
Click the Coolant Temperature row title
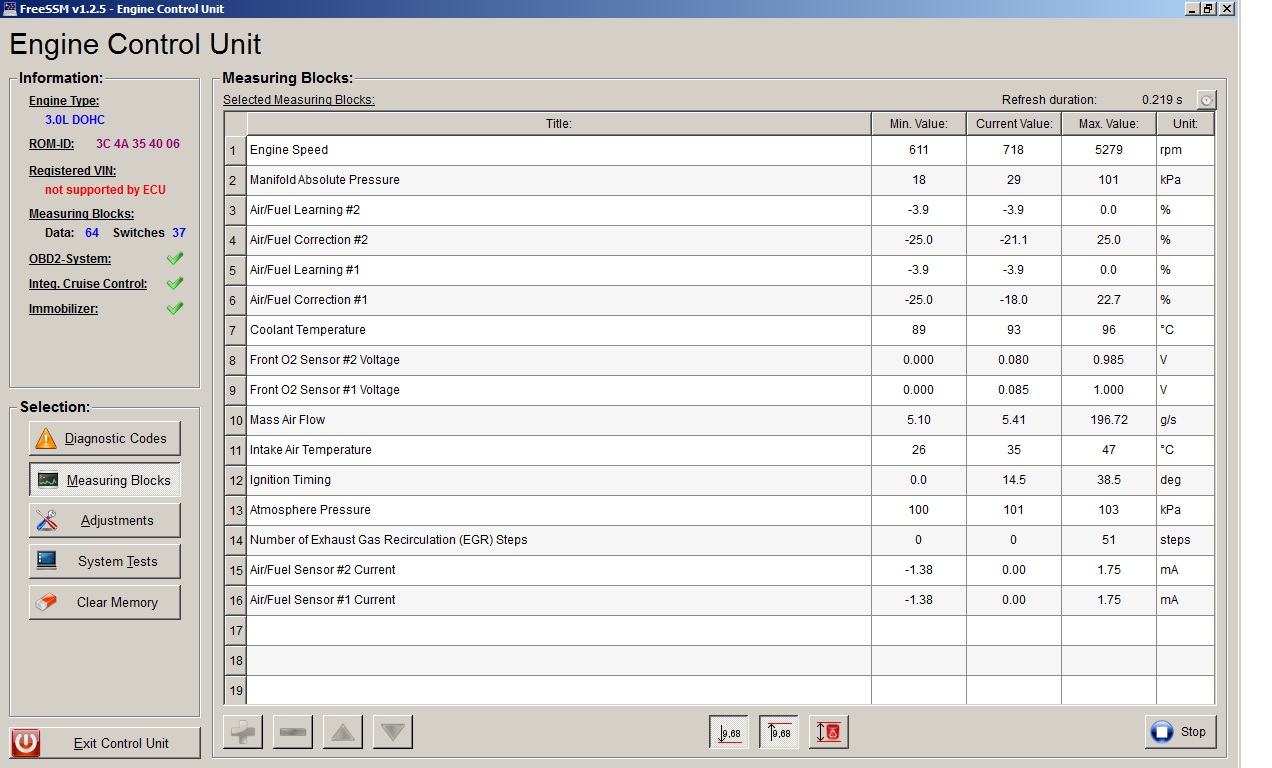click(x=308, y=330)
